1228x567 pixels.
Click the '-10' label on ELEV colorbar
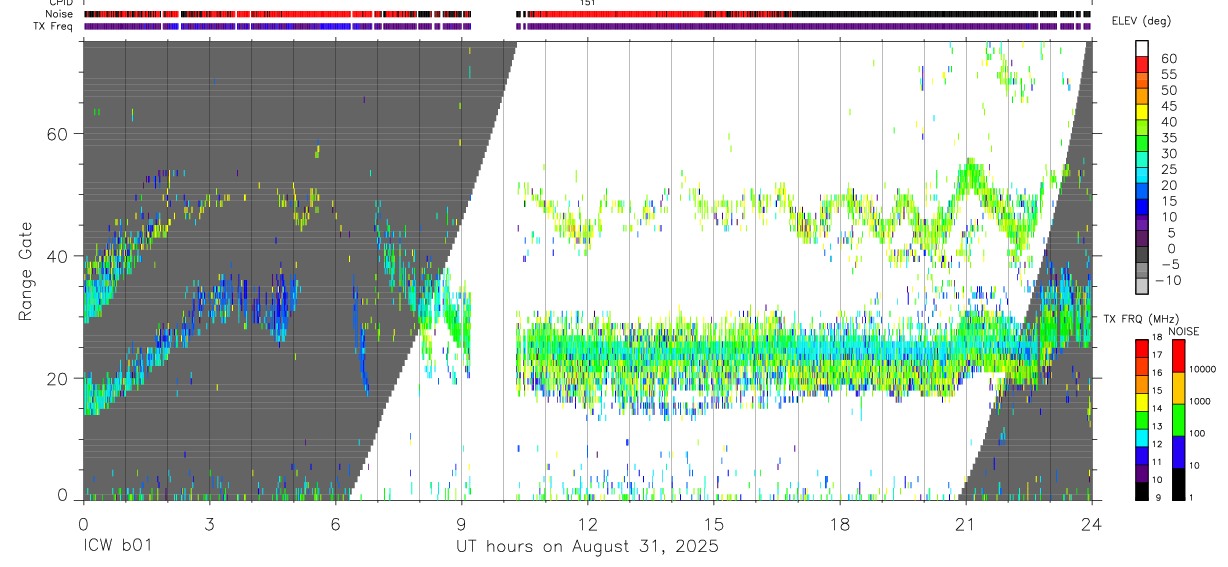(1168, 281)
